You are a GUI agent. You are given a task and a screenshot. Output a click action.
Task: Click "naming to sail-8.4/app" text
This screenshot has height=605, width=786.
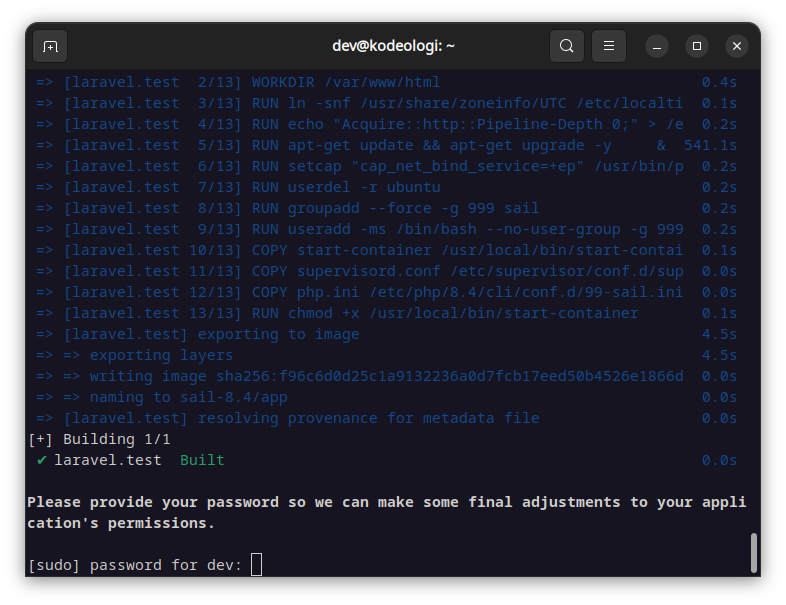pyautogui.click(x=188, y=397)
